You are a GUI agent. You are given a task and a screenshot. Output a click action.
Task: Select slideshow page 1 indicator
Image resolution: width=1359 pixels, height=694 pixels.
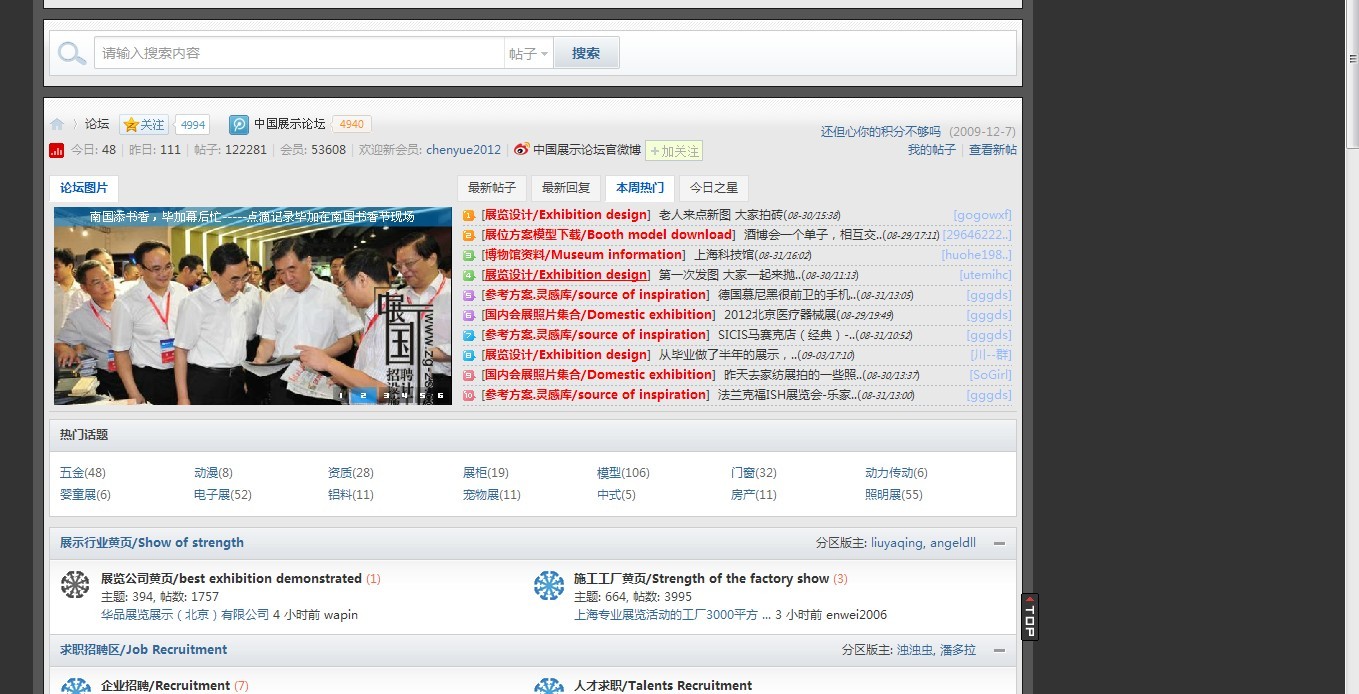click(x=341, y=395)
